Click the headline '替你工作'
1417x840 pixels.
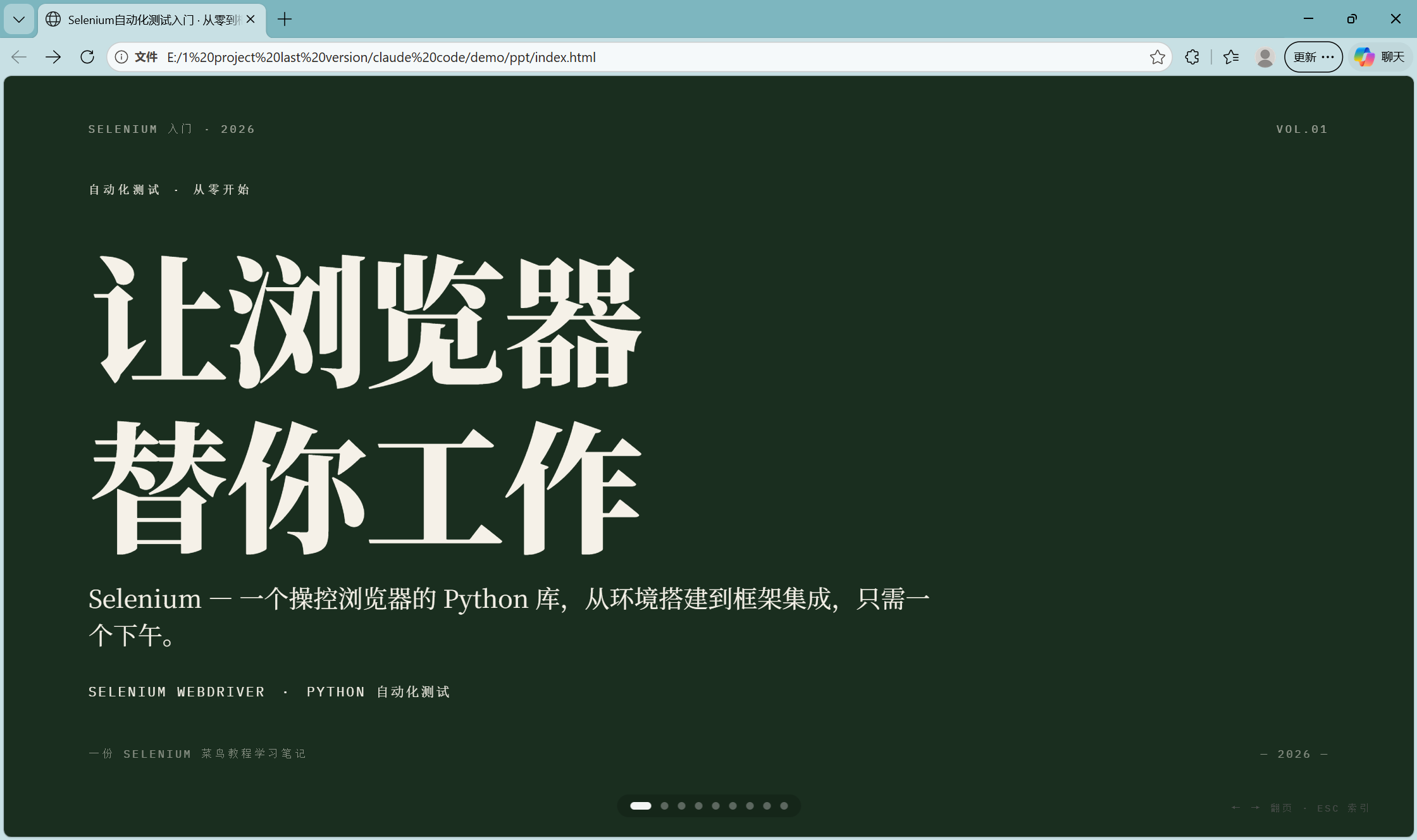(x=367, y=487)
